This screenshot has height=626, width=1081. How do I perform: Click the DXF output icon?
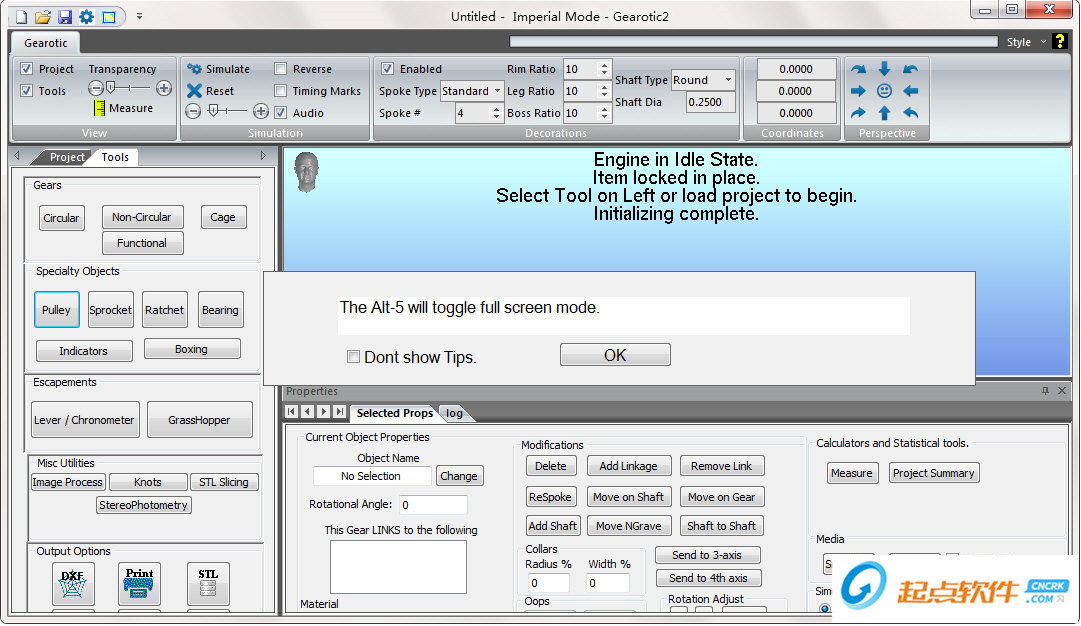click(73, 583)
